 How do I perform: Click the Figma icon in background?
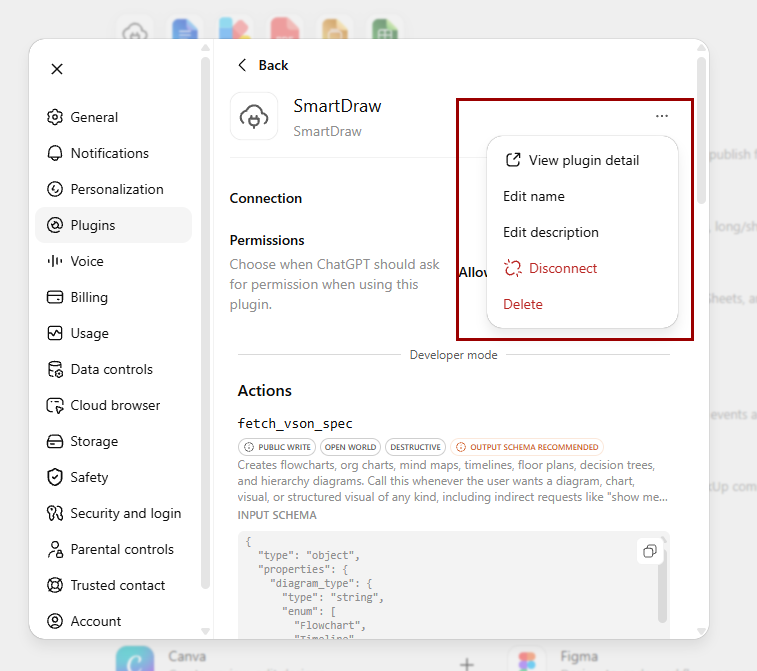(x=527, y=660)
